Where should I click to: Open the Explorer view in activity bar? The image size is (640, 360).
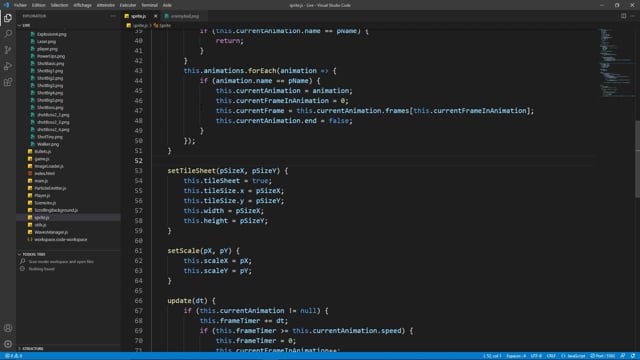pos(8,18)
